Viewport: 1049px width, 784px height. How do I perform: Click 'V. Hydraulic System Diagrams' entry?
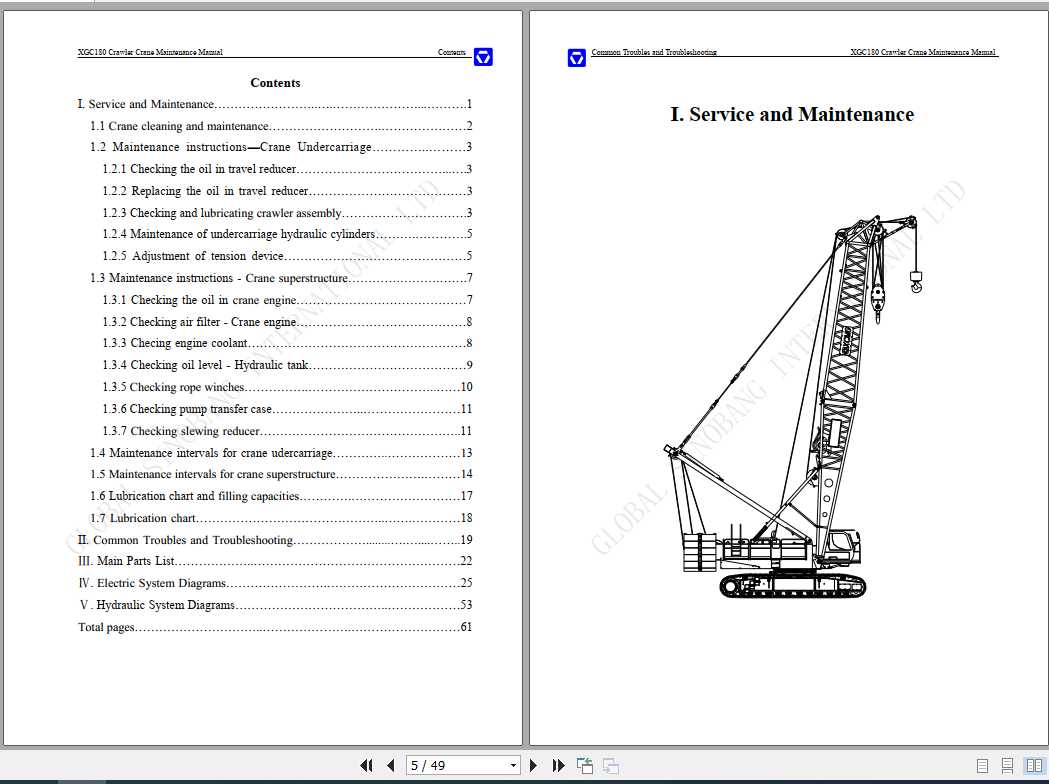pyautogui.click(x=275, y=605)
